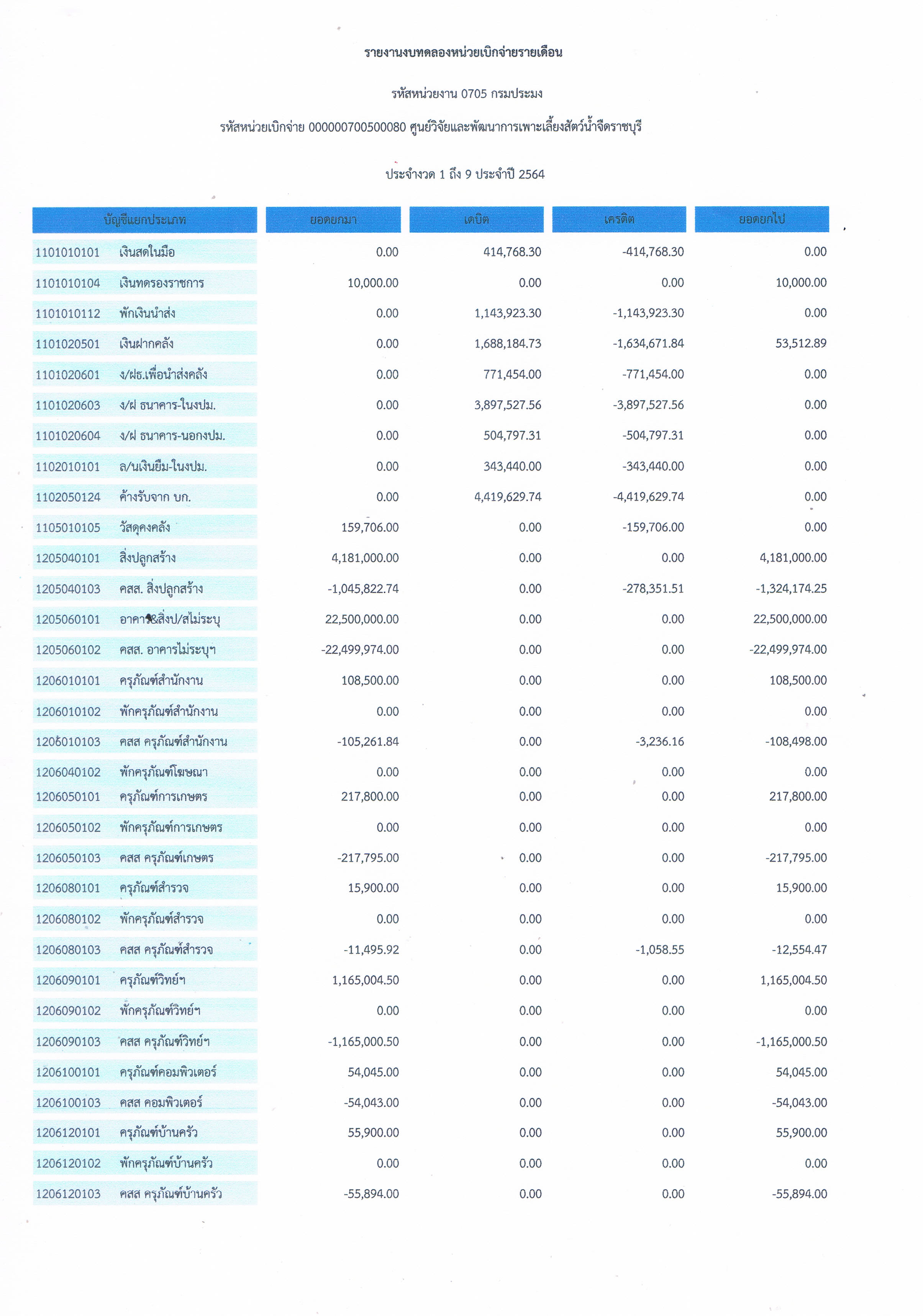923x1316 pixels.
Task: Click account code 1205060101
Action: 68,620
